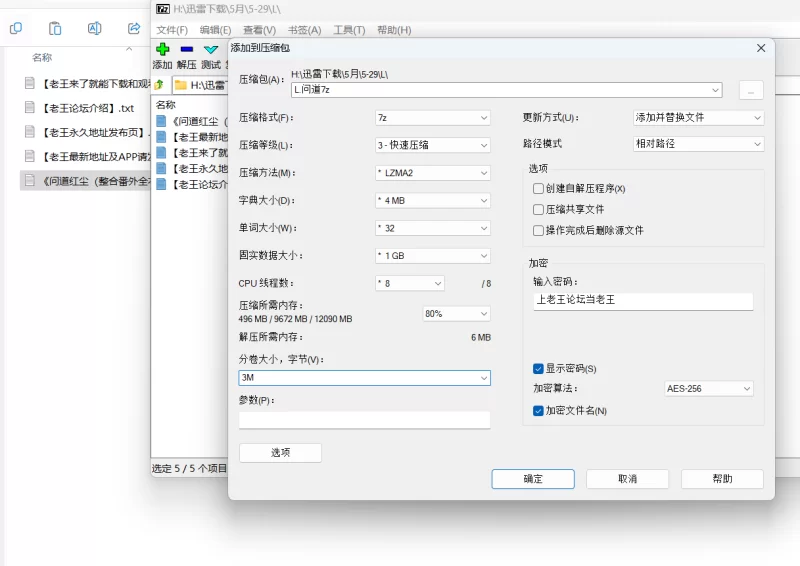The height and width of the screenshot is (566, 800).
Task: Check 操作完成后删除源文件 option
Action: tap(538, 230)
